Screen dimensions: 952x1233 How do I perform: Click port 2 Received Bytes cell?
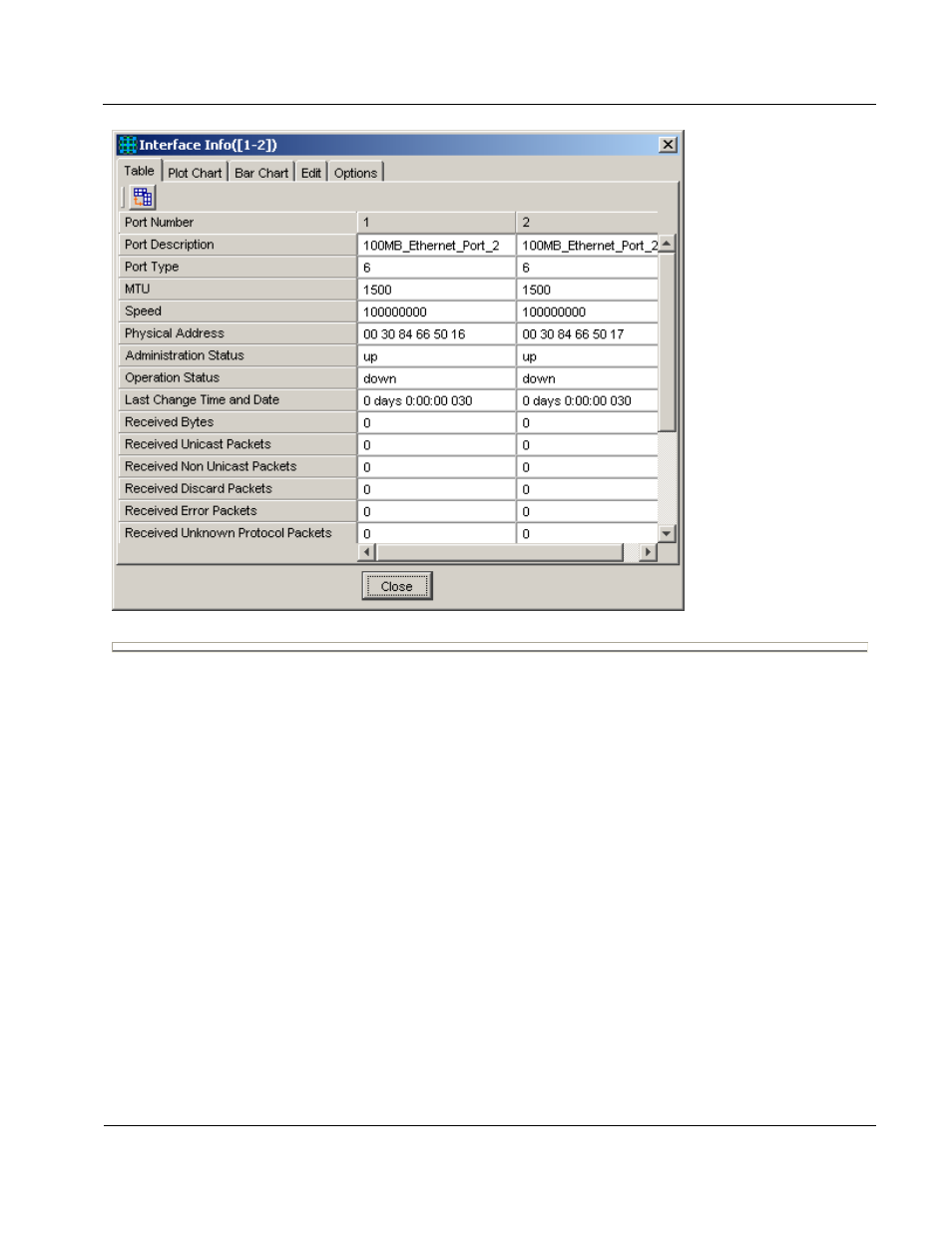point(587,423)
